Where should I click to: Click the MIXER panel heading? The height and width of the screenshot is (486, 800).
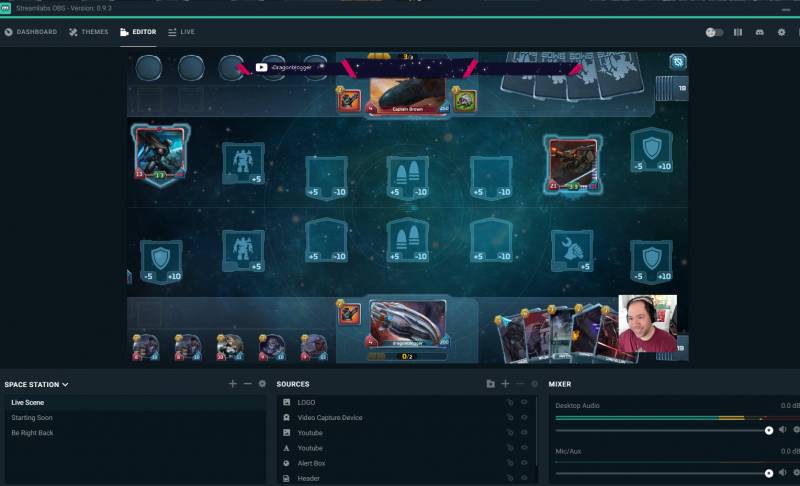click(x=560, y=384)
